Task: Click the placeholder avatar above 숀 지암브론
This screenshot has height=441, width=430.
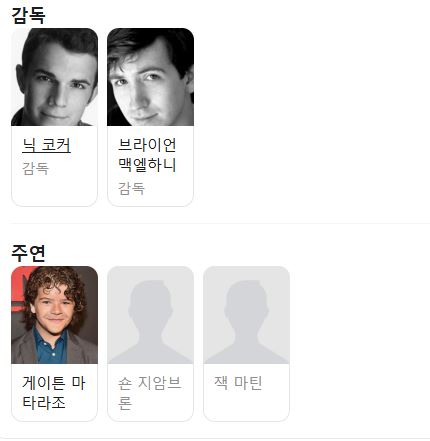Action: tap(150, 315)
